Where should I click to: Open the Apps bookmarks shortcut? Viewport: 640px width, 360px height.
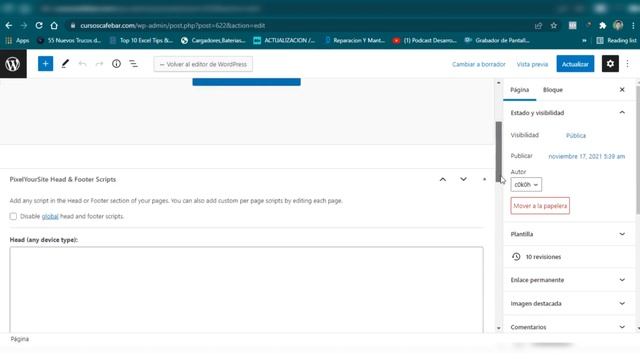[17, 40]
